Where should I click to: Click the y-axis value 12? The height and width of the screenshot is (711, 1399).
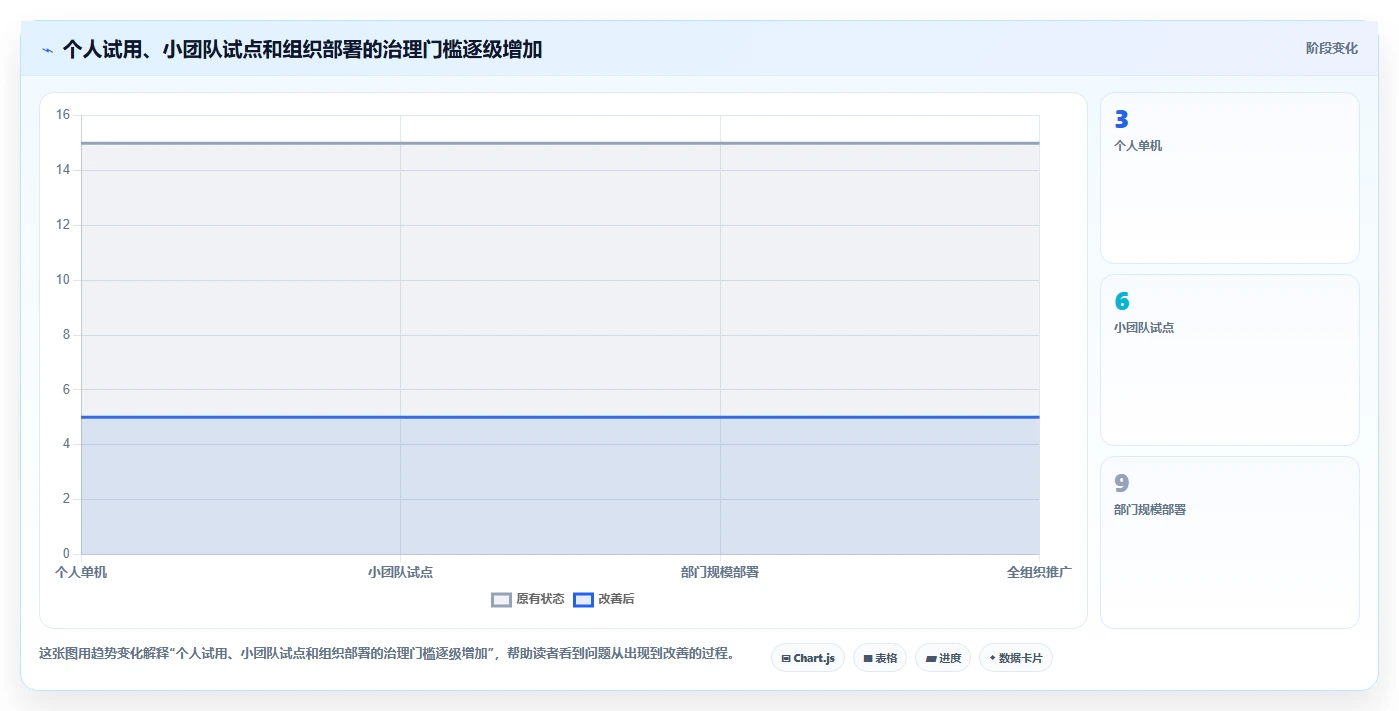pos(63,225)
